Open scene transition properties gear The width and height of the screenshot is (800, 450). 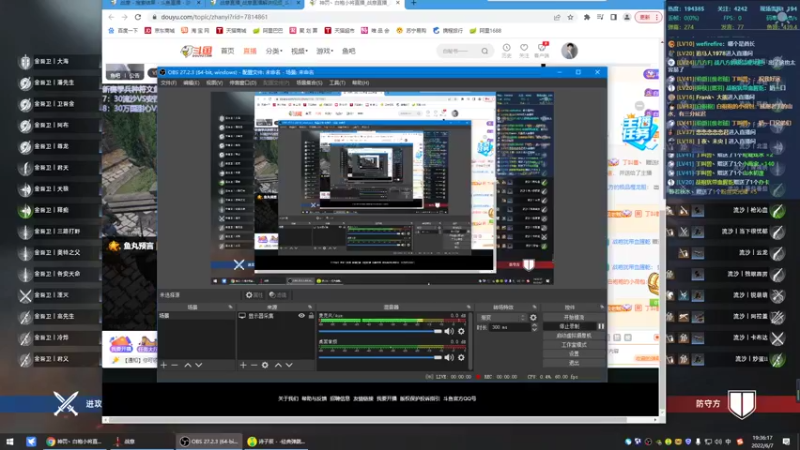coord(533,317)
